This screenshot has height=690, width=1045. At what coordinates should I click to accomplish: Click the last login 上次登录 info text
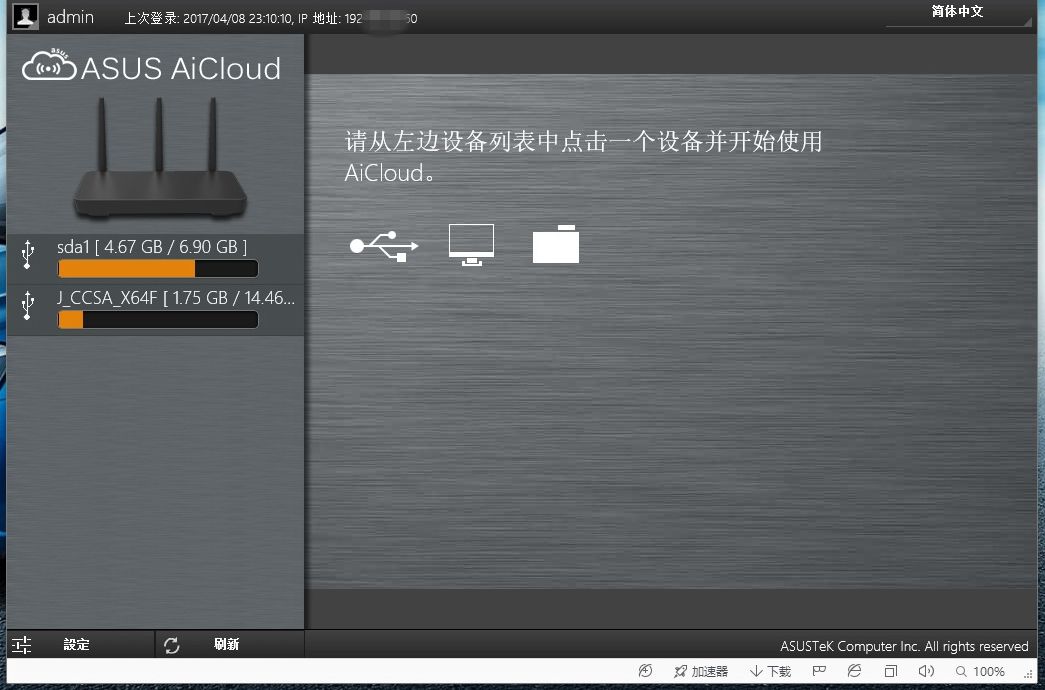[271, 19]
